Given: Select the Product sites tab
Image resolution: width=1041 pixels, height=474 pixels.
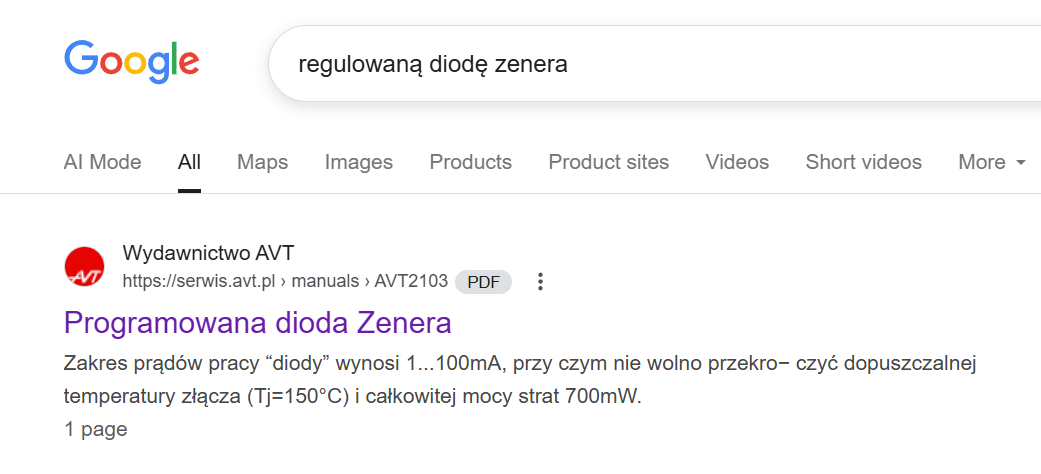Looking at the screenshot, I should 608,162.
